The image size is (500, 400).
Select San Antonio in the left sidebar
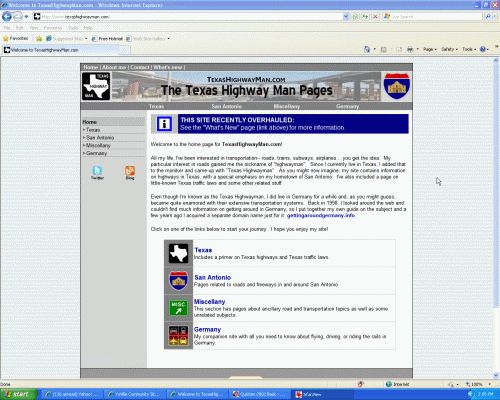pyautogui.click(x=113, y=137)
